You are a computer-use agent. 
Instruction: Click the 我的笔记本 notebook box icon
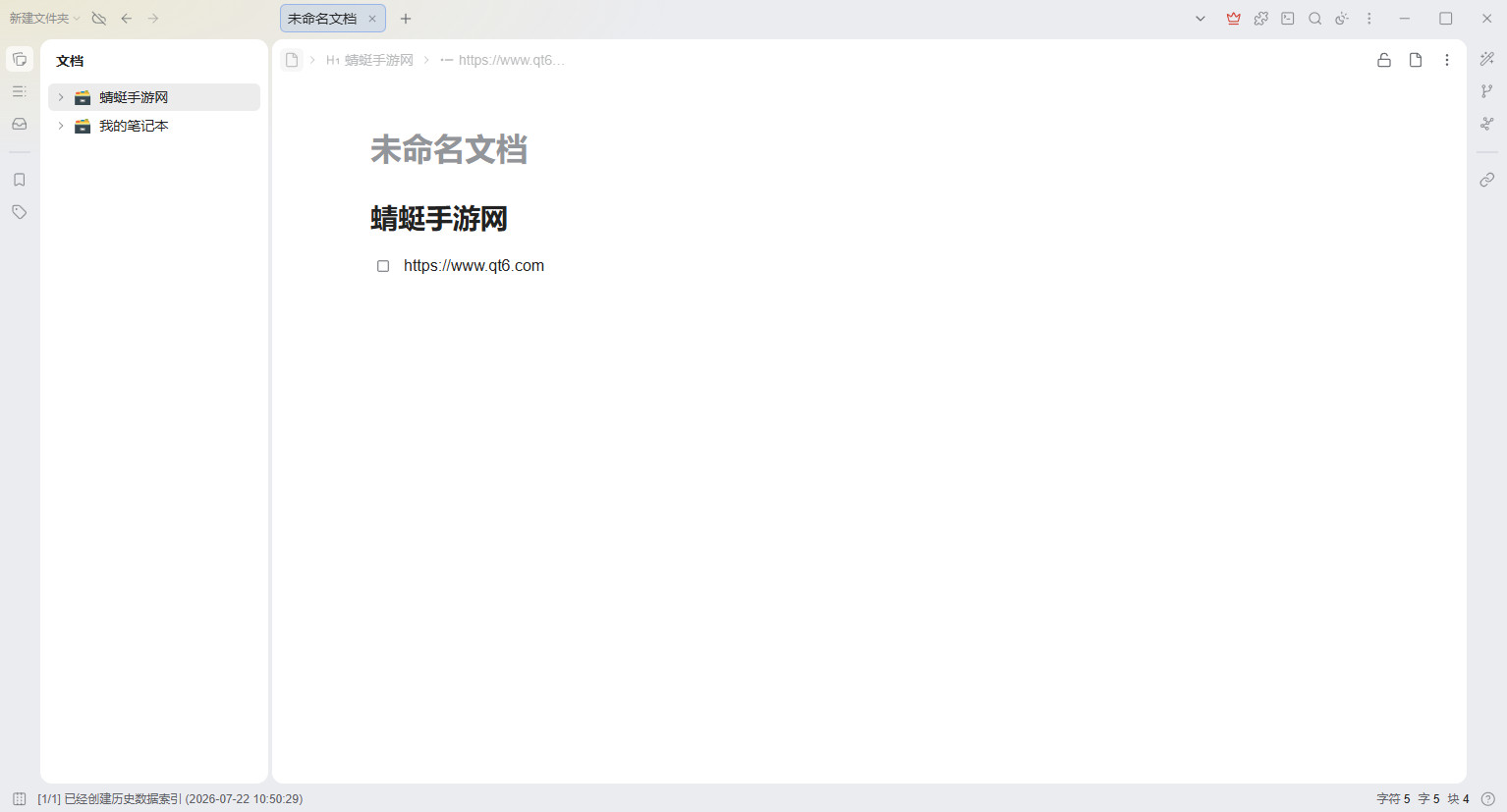[83, 126]
